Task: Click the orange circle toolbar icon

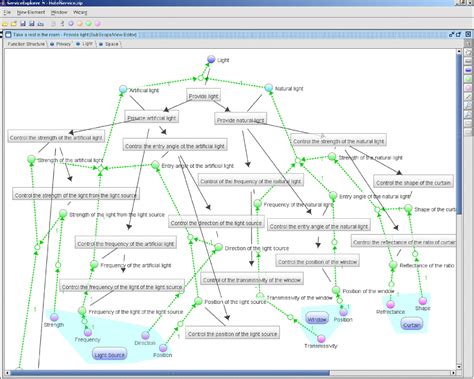Action: (x=80, y=24)
